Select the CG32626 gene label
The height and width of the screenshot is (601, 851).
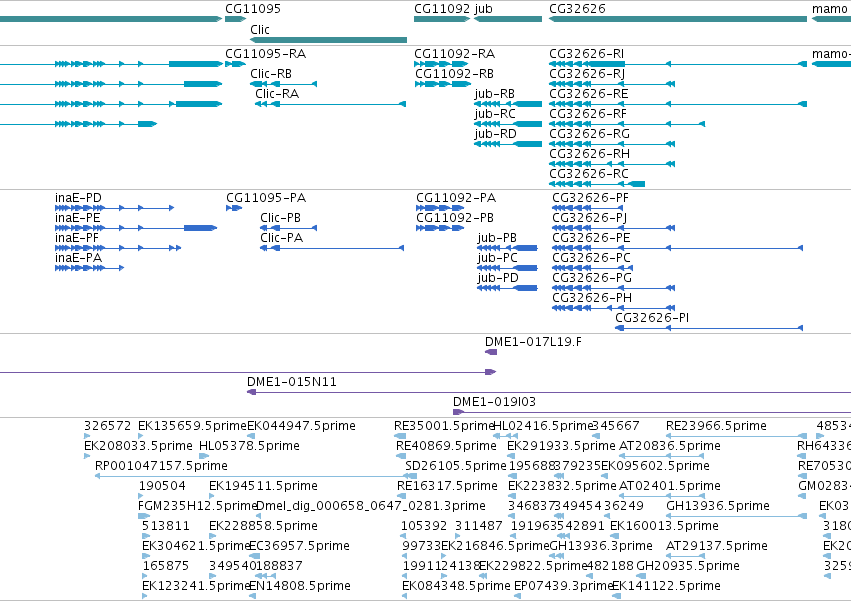[577, 9]
